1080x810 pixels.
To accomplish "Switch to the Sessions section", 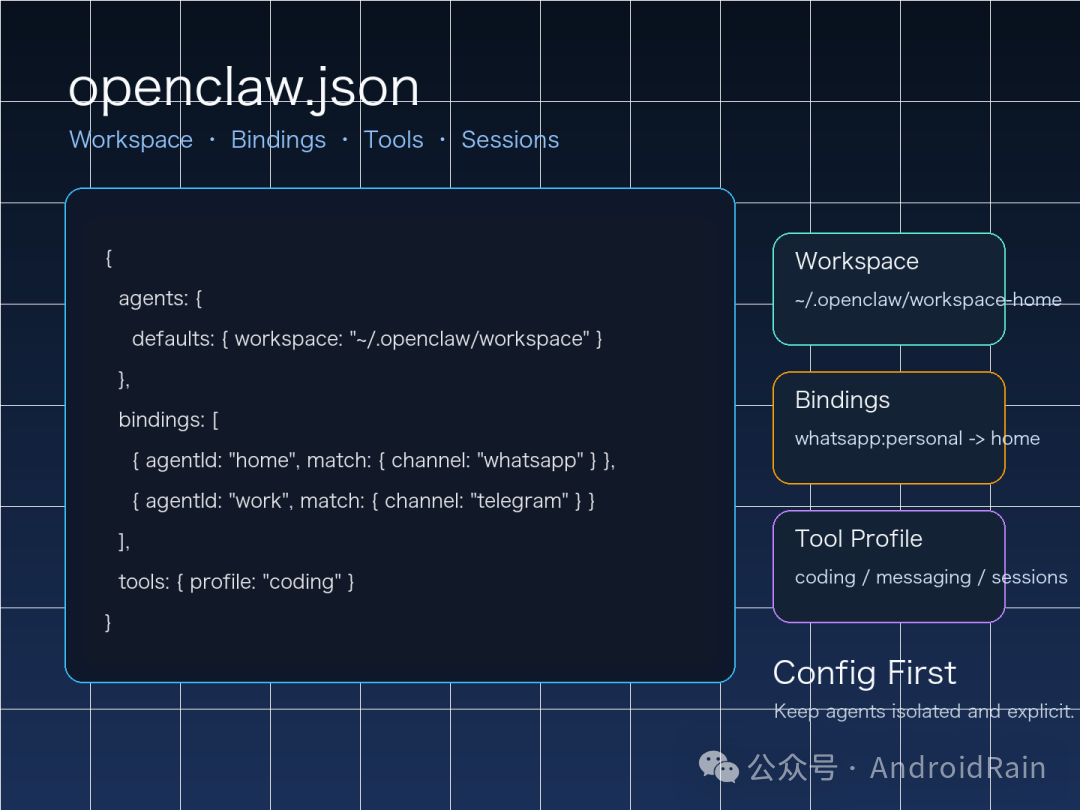I will [x=510, y=140].
